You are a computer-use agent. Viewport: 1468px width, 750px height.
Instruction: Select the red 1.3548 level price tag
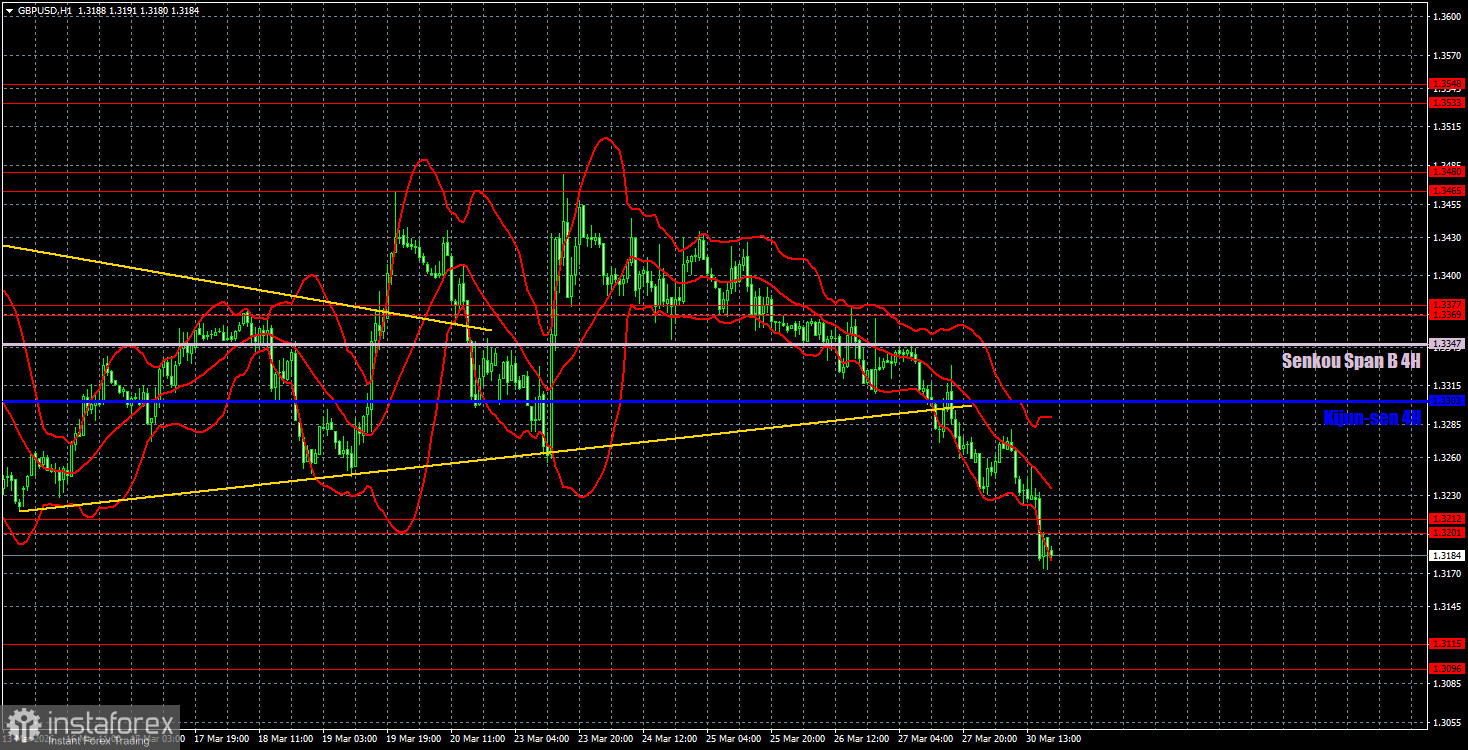click(x=1447, y=84)
